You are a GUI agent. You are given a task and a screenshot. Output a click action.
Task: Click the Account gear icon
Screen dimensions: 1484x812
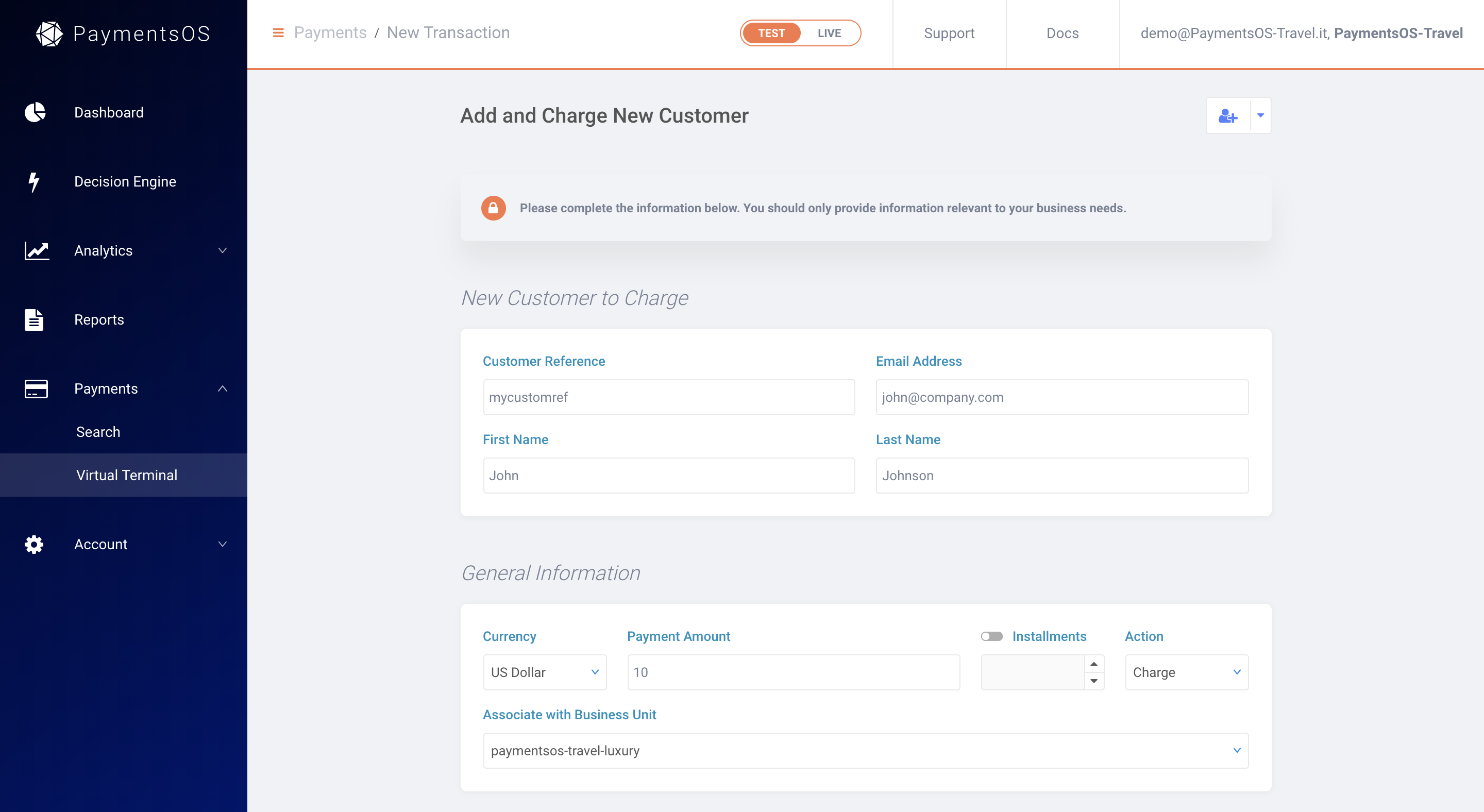(x=34, y=544)
